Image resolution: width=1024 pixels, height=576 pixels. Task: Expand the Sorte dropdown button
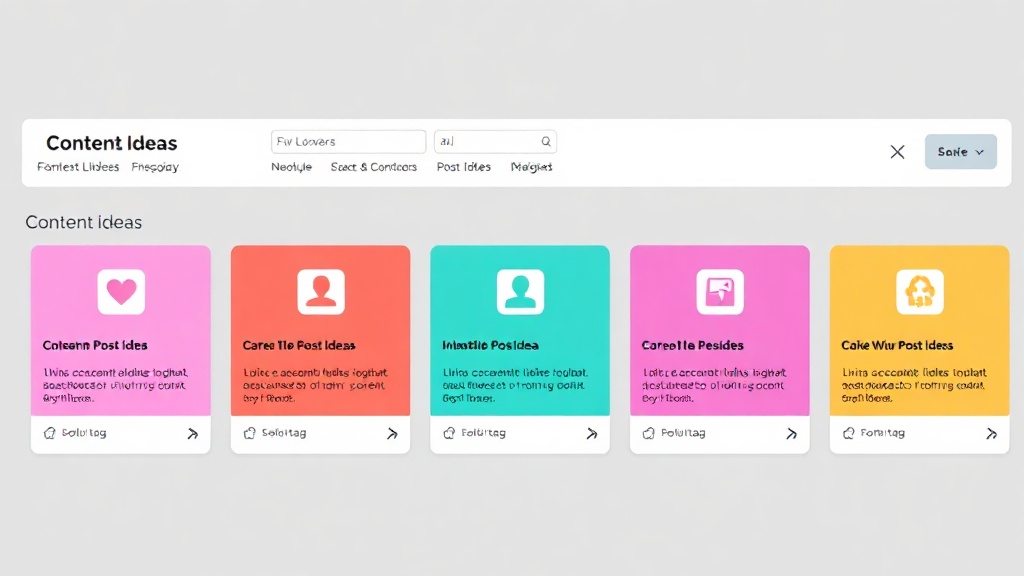point(961,152)
